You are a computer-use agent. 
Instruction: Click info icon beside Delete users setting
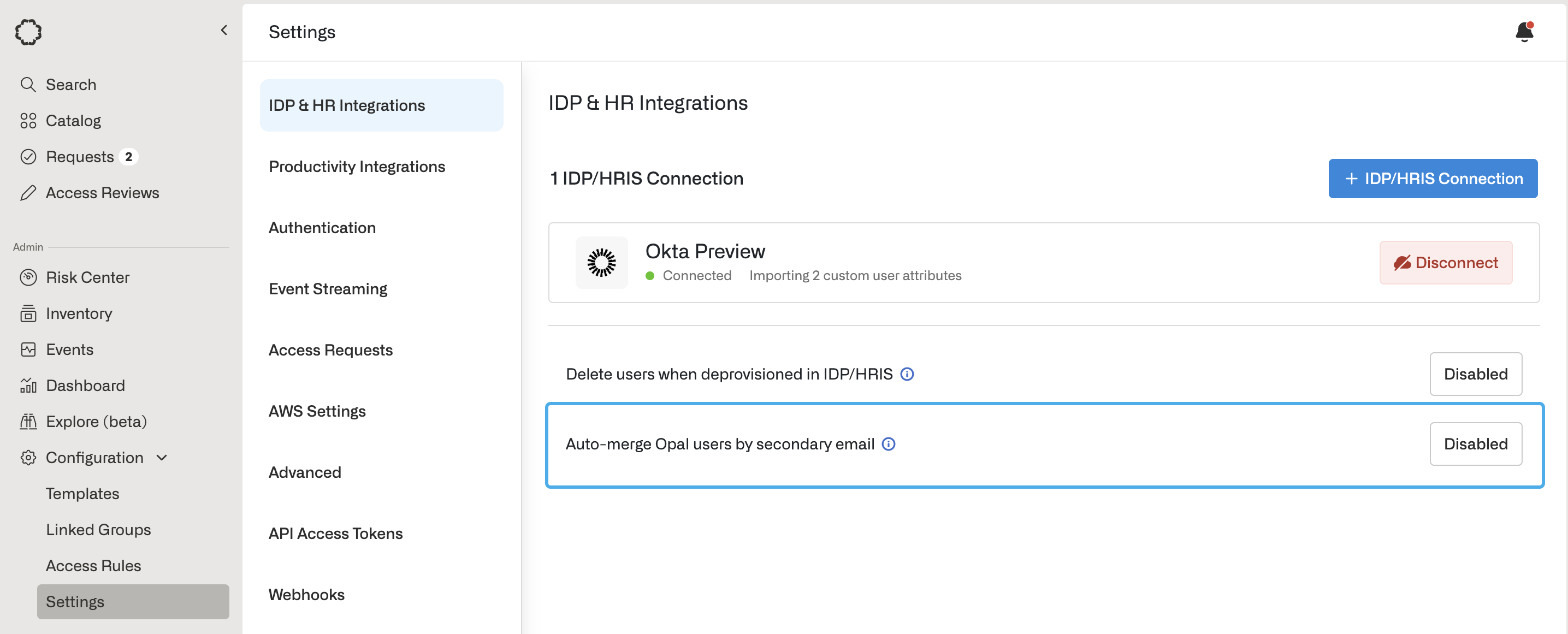point(907,374)
